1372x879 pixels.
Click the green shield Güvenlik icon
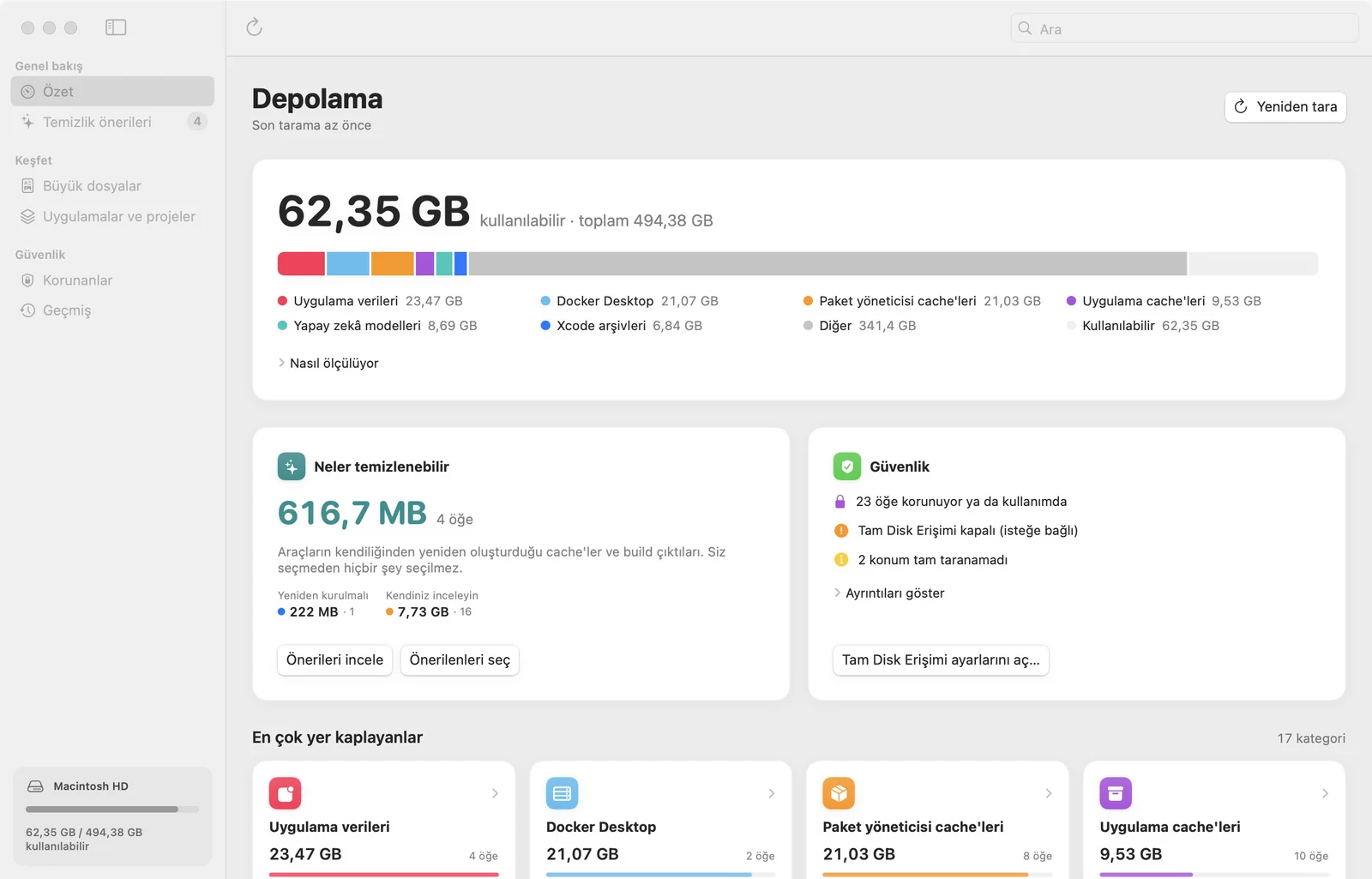847,467
